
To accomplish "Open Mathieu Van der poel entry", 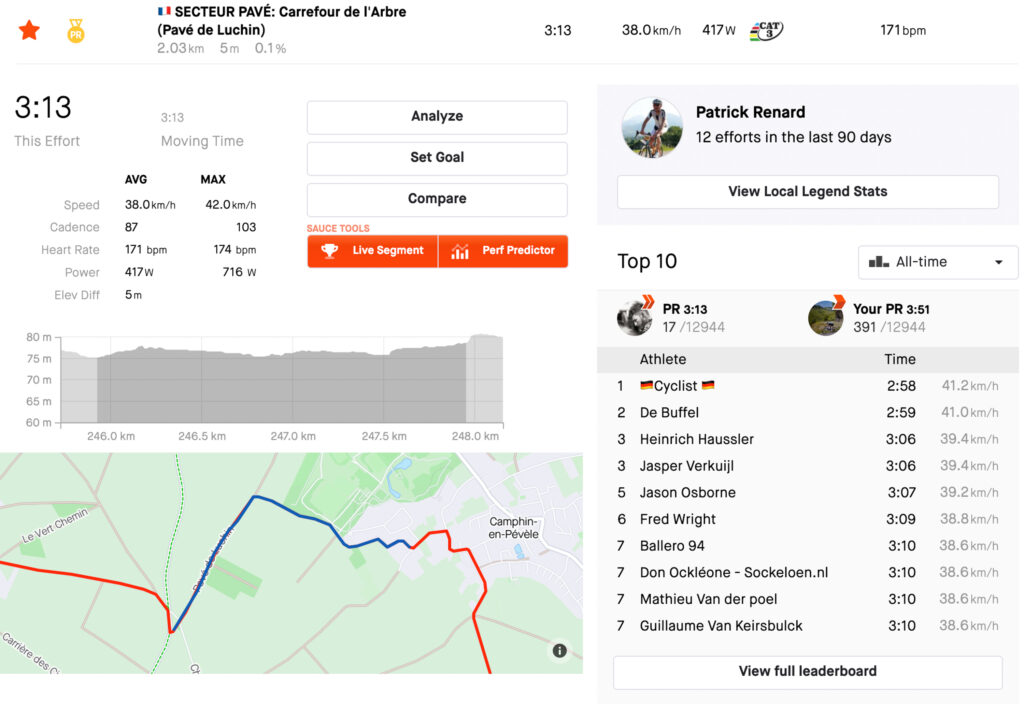I will [709, 600].
